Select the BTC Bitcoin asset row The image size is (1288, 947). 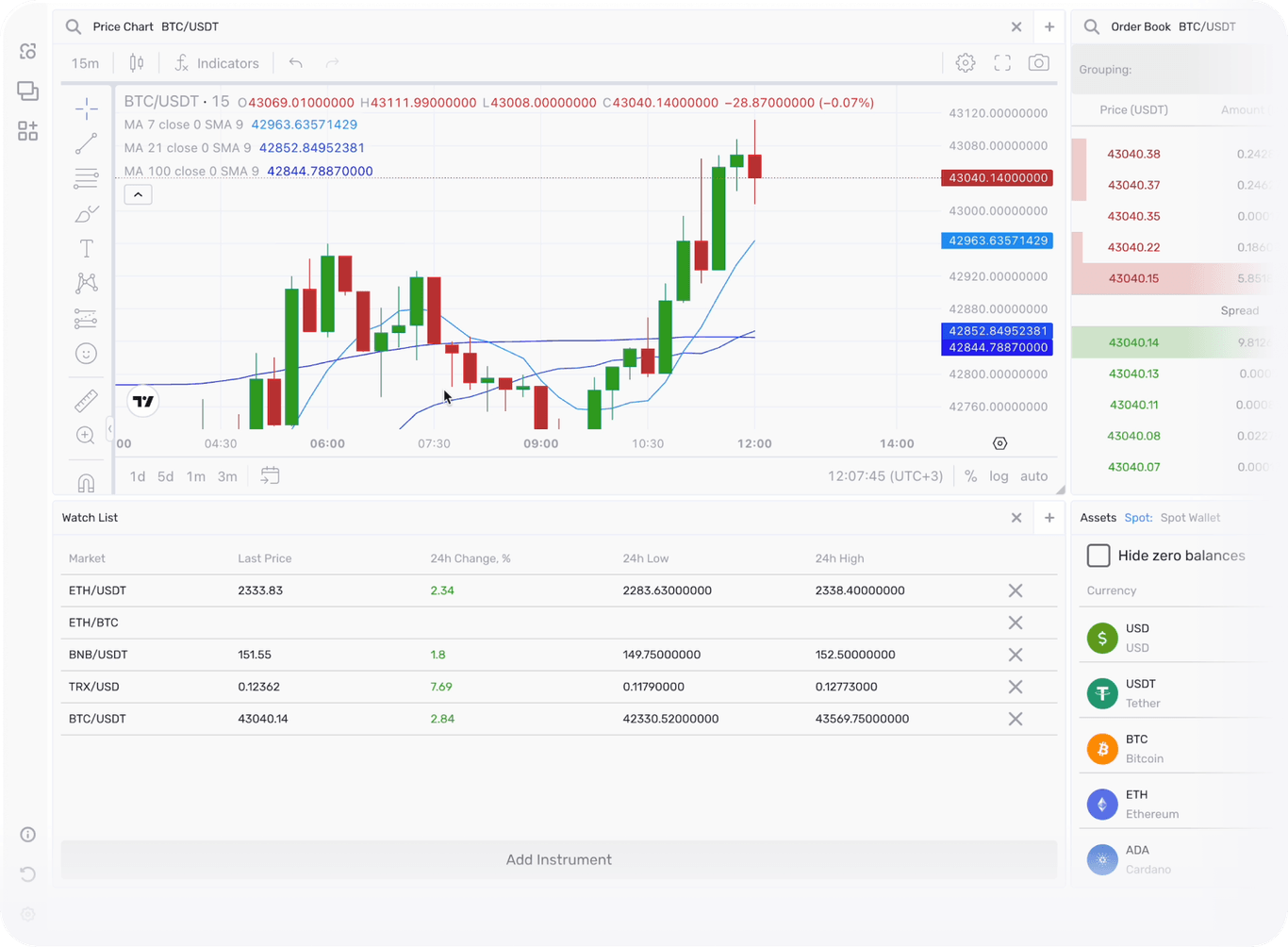point(1174,749)
